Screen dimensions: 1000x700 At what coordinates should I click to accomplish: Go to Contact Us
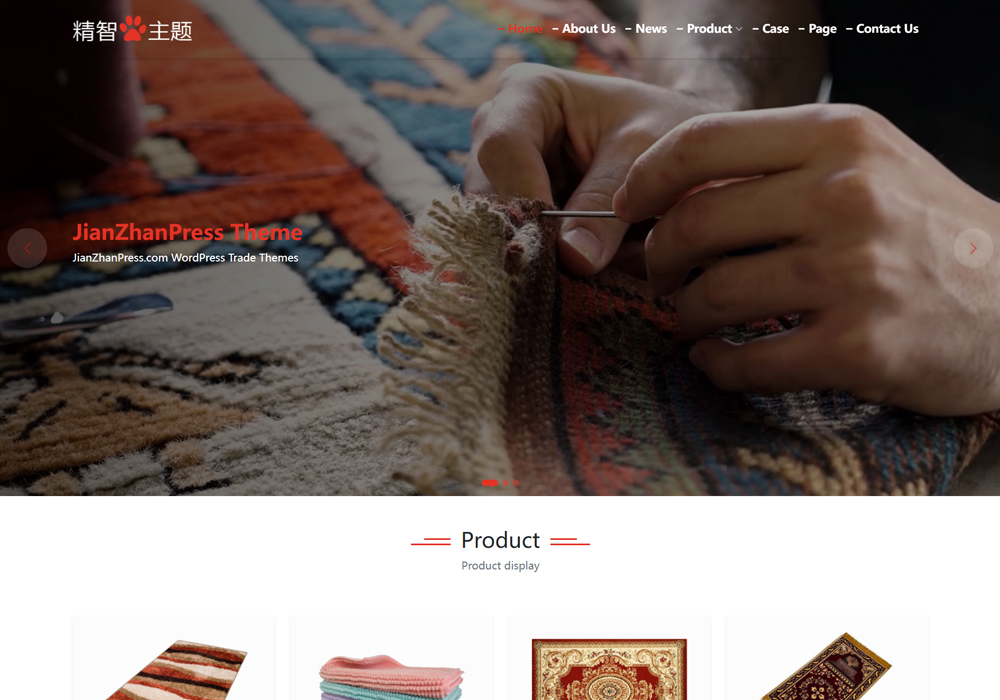[x=887, y=29]
